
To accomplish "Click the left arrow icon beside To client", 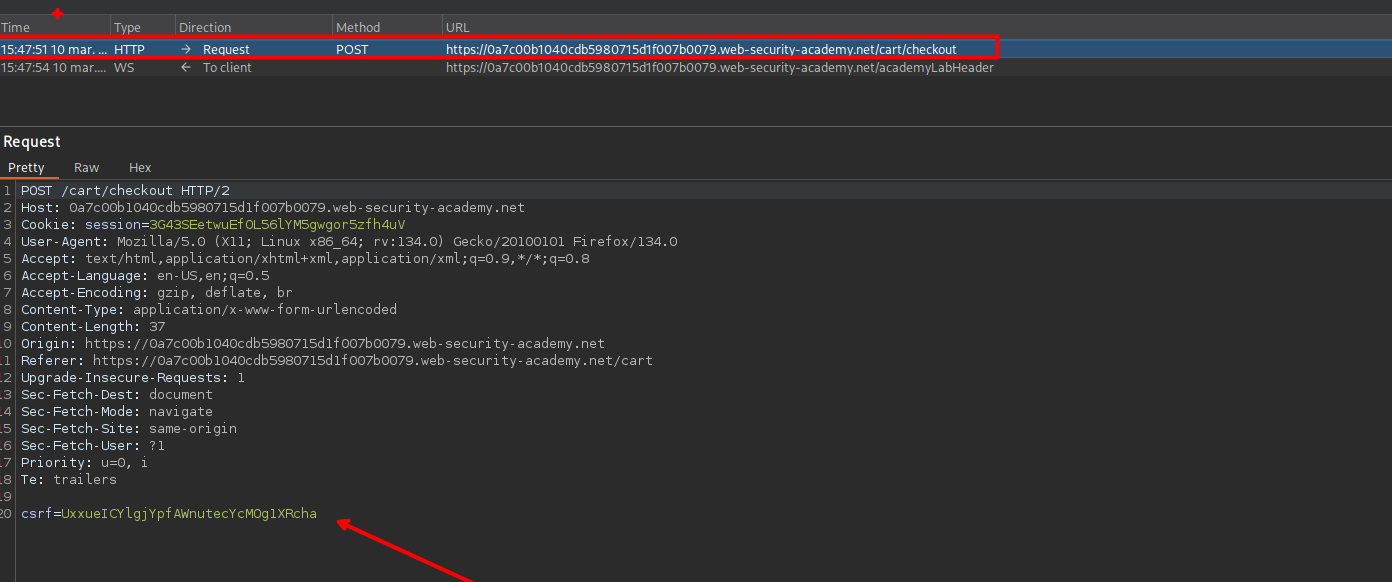I will coord(186,68).
